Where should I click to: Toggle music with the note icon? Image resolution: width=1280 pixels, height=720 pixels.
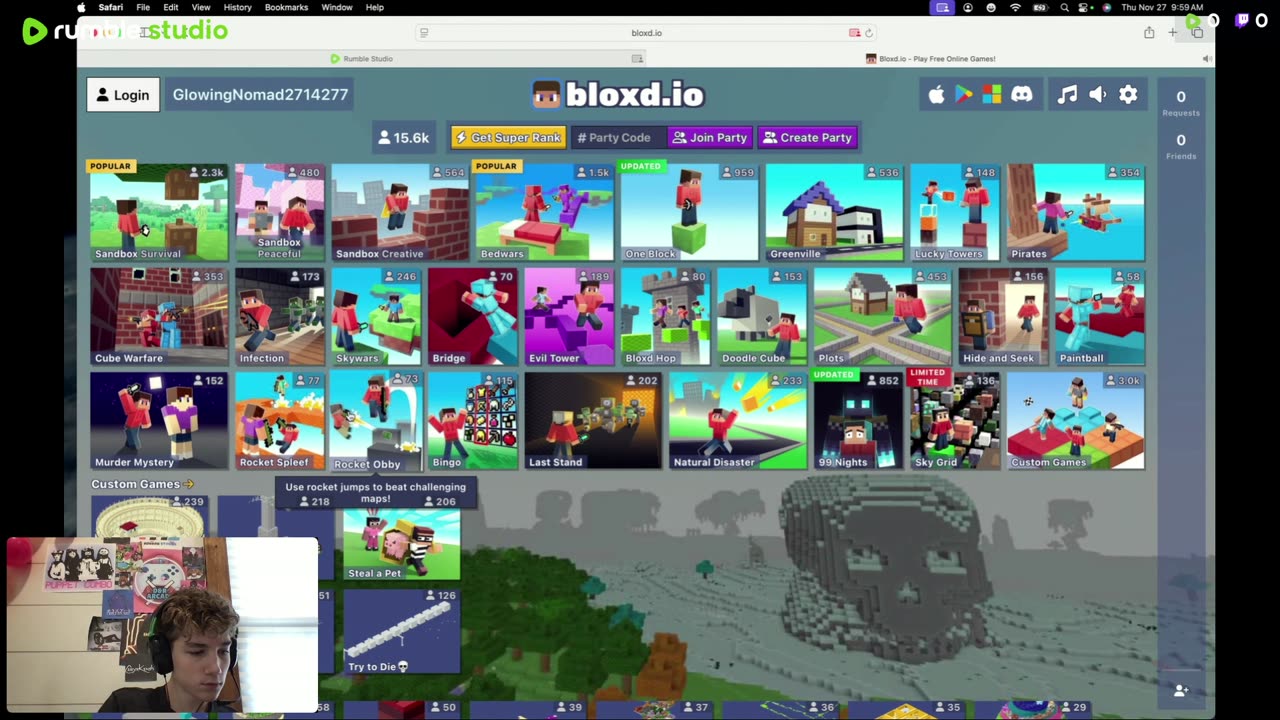(1068, 95)
